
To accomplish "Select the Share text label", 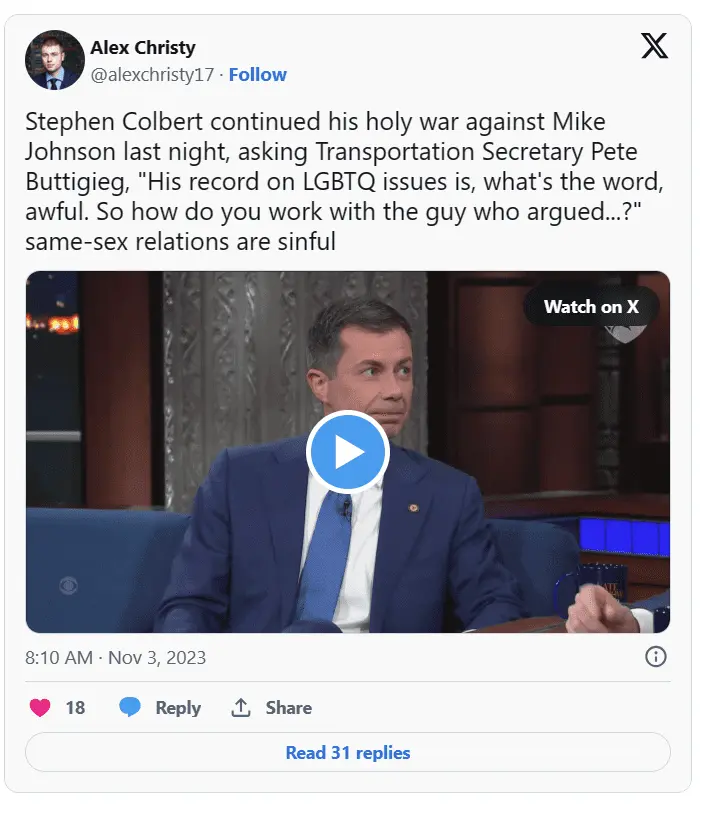I will (x=289, y=708).
